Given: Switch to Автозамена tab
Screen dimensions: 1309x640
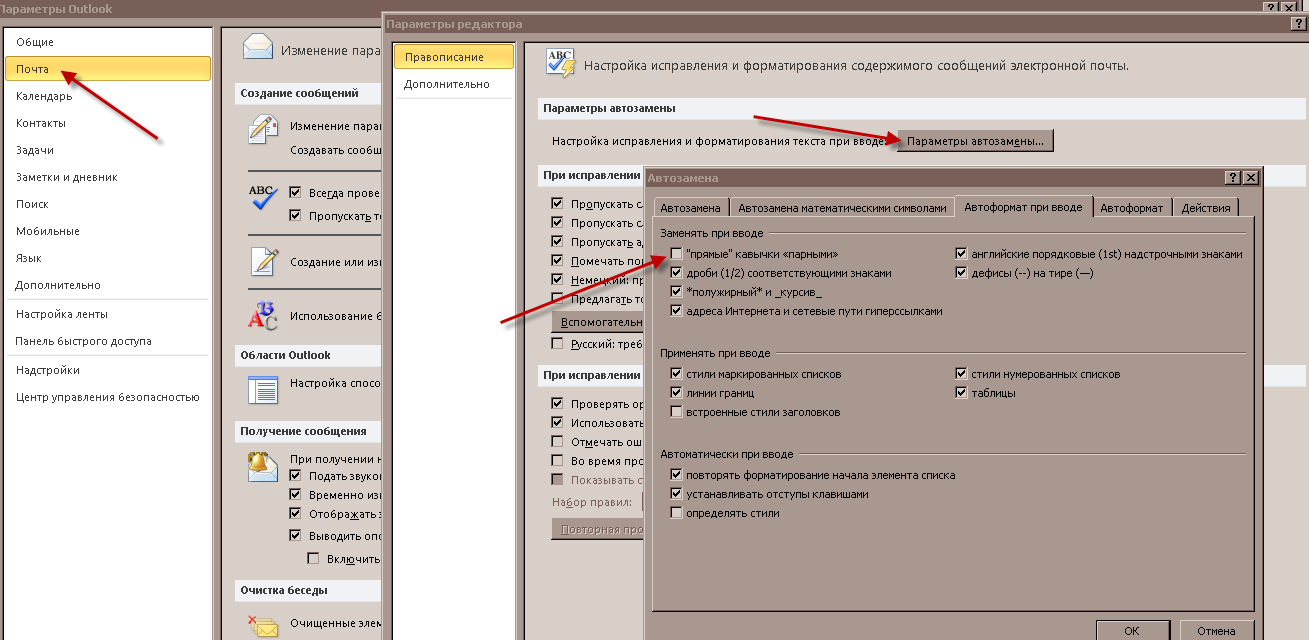Looking at the screenshot, I should pos(690,208).
